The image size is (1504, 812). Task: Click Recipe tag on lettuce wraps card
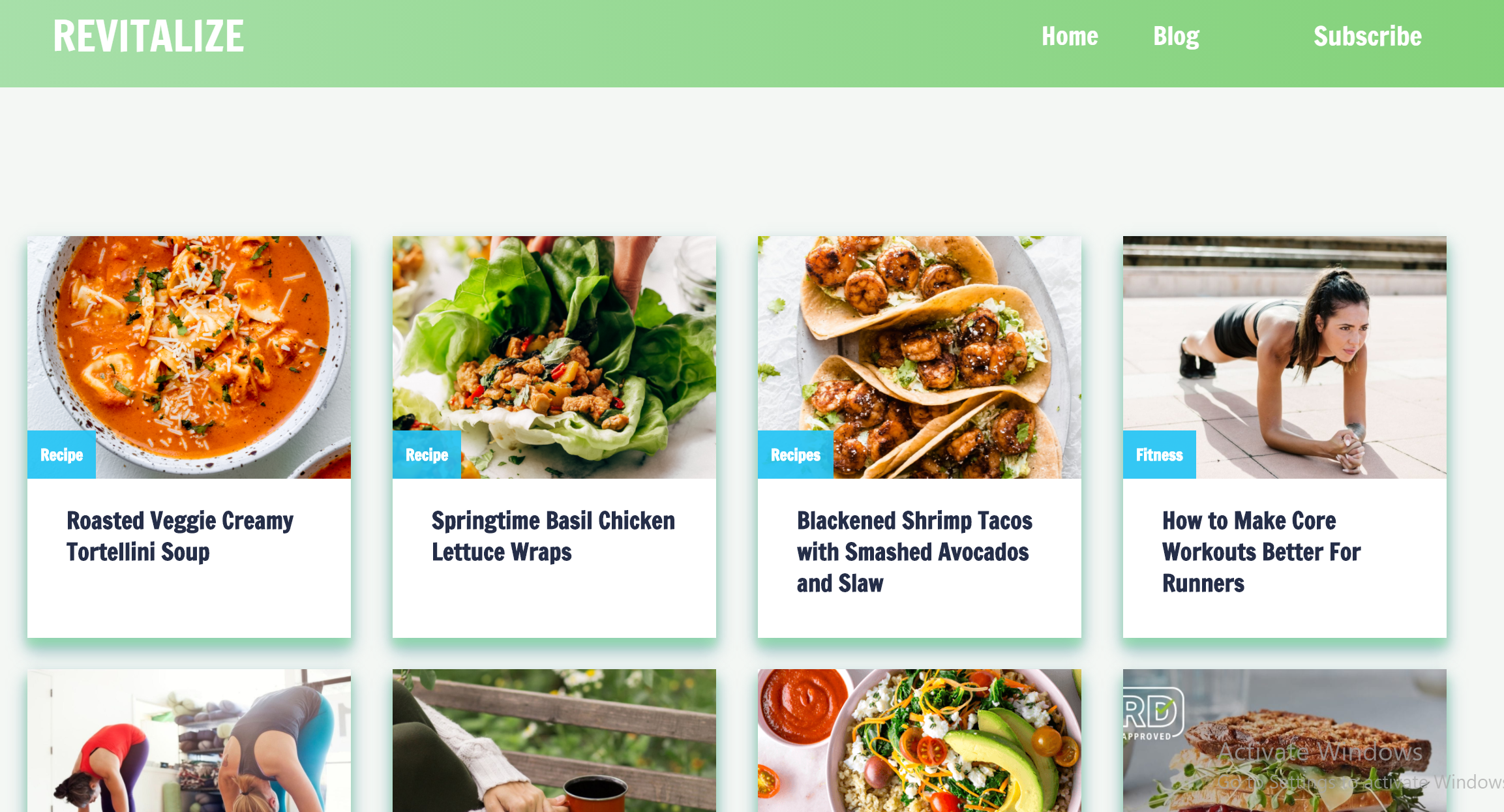pos(427,455)
